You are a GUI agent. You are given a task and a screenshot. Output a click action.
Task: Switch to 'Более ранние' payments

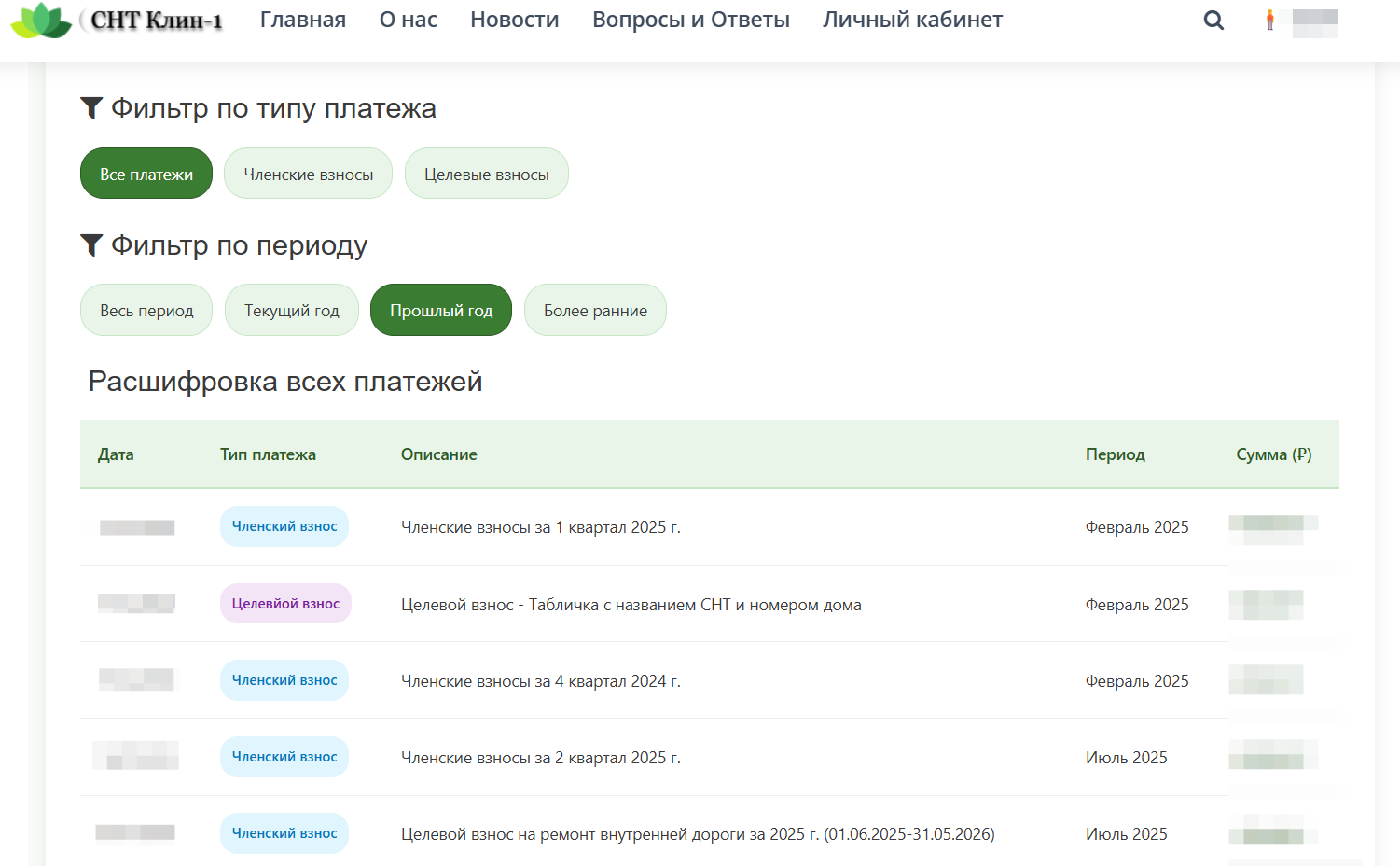tap(595, 311)
